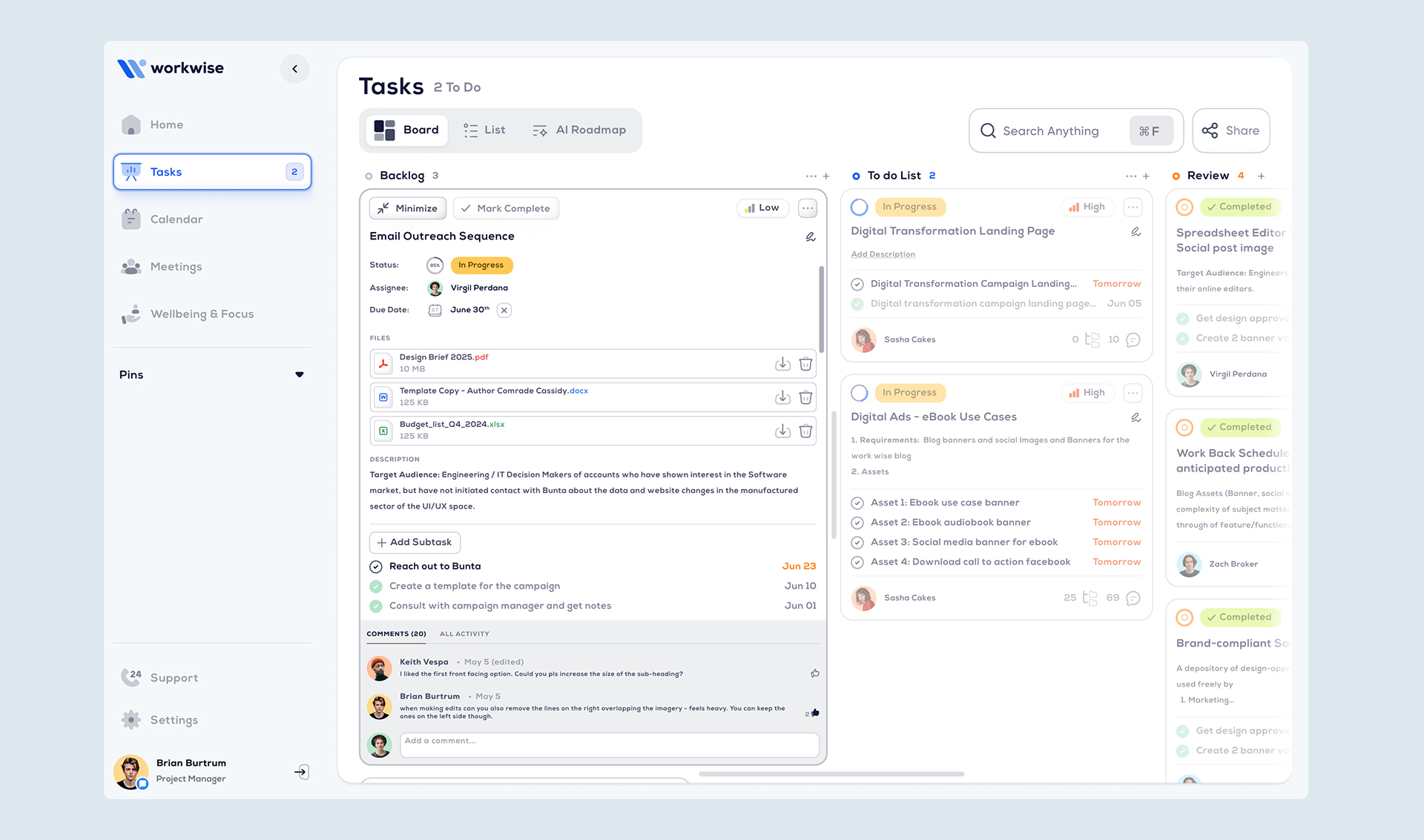Screen dimensions: 1424x840
Task: Collapse the Pins section
Action: (x=300, y=374)
